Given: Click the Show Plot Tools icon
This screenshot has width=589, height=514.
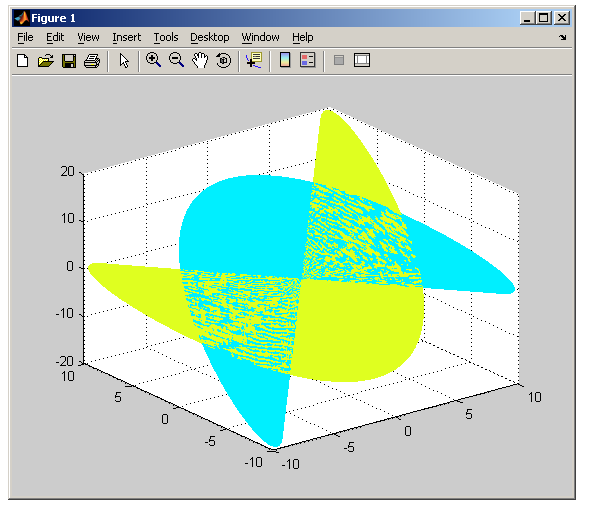Looking at the screenshot, I should tap(362, 60).
